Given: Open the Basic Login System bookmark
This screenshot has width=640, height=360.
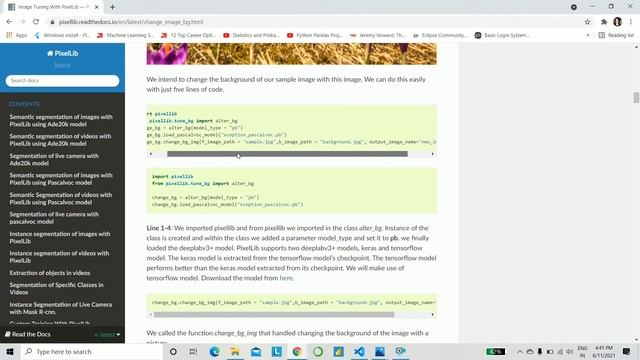Looking at the screenshot, I should [x=502, y=36].
